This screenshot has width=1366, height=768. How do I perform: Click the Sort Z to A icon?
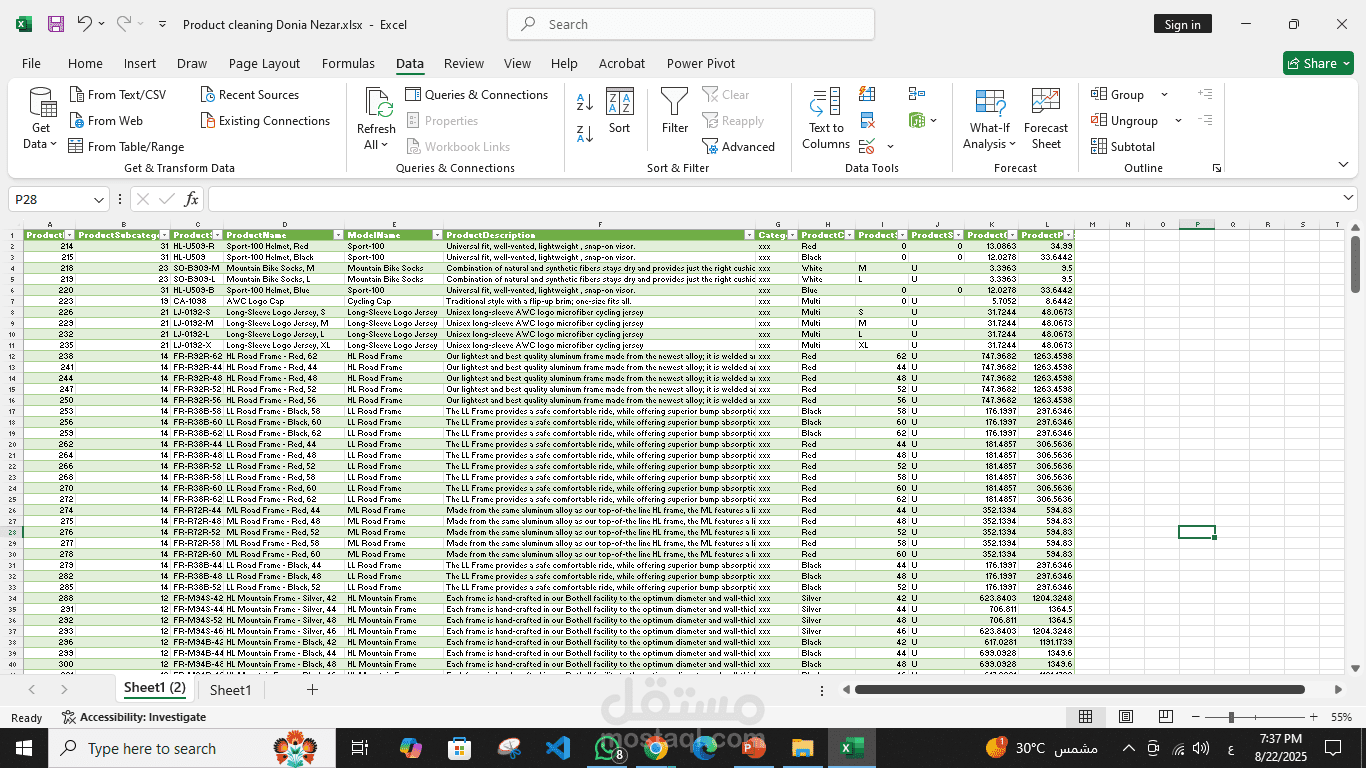click(x=585, y=133)
